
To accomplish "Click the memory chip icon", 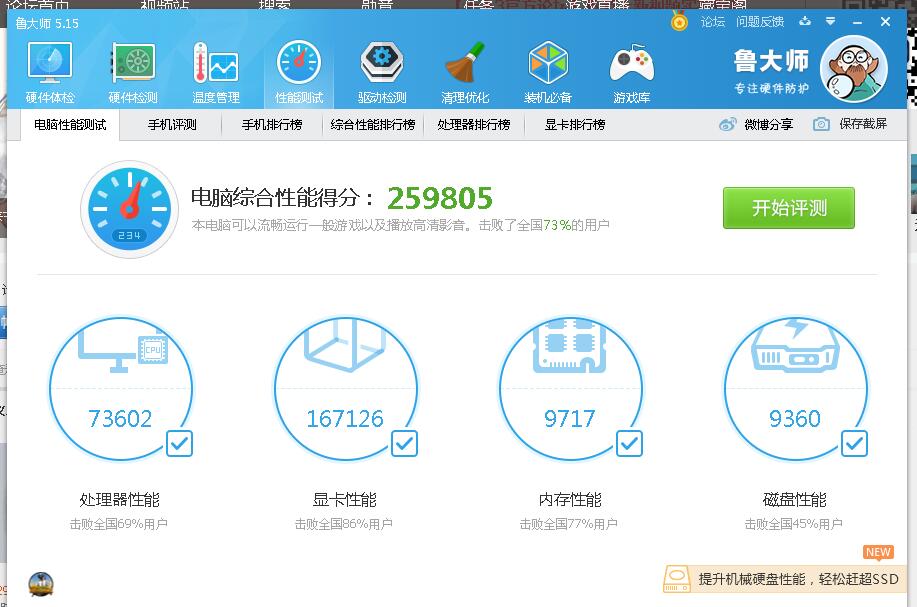I will point(570,346).
